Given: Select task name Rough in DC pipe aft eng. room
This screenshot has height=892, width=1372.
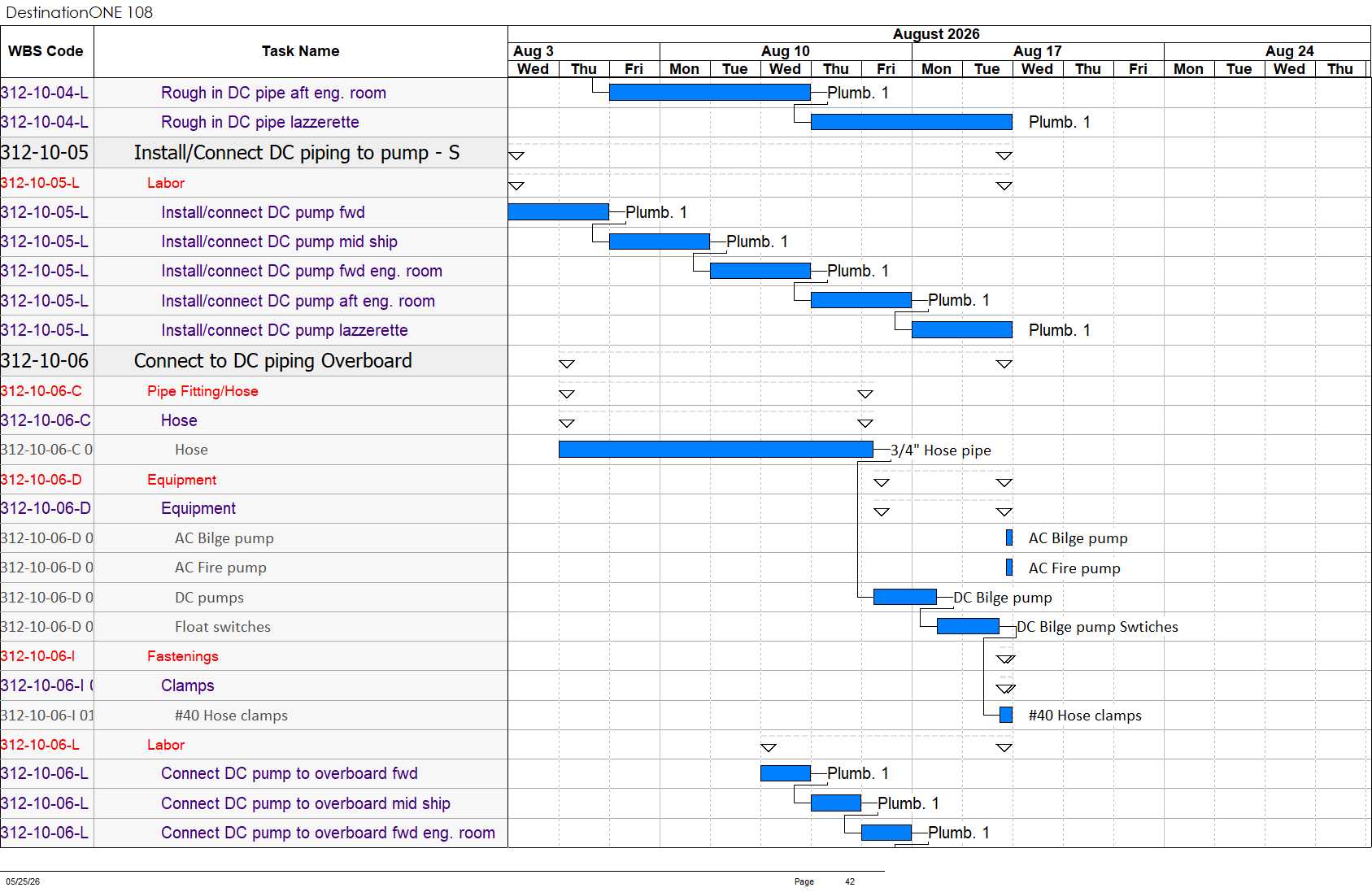Looking at the screenshot, I should (273, 93).
